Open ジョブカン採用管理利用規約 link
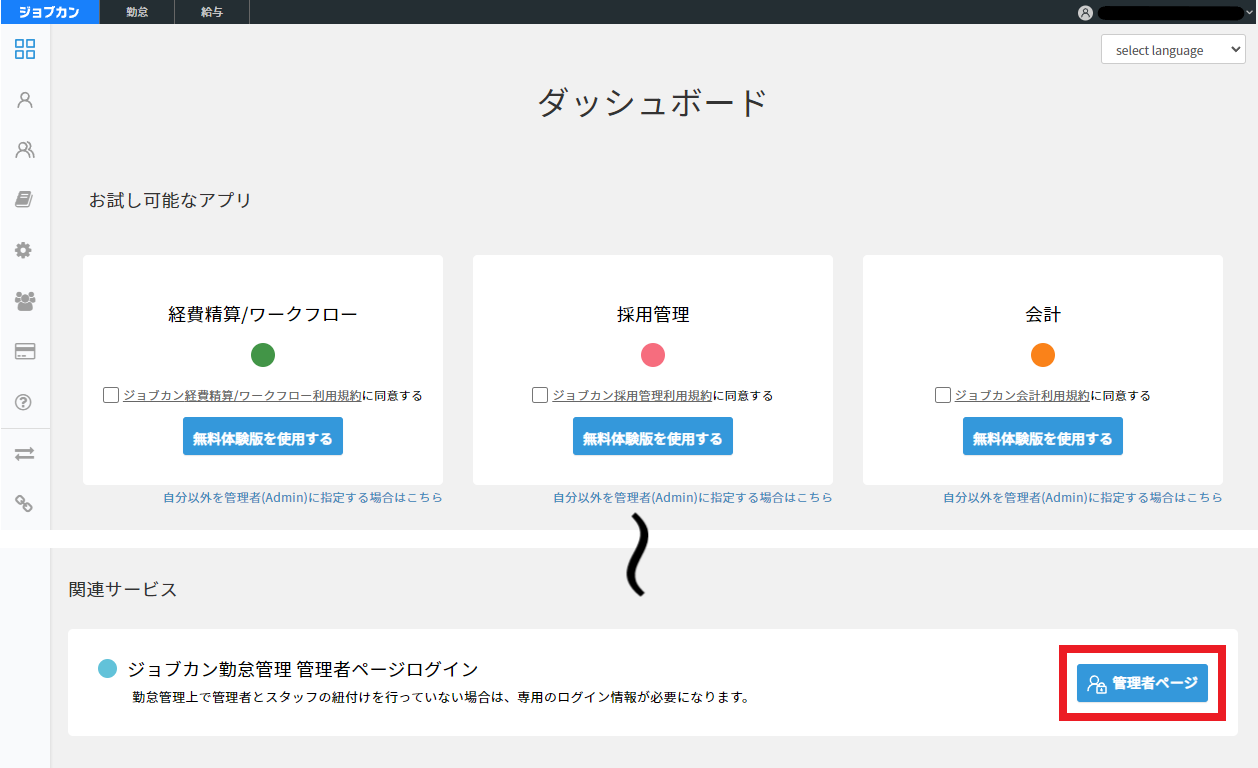This screenshot has height=768, width=1258. pos(632,396)
